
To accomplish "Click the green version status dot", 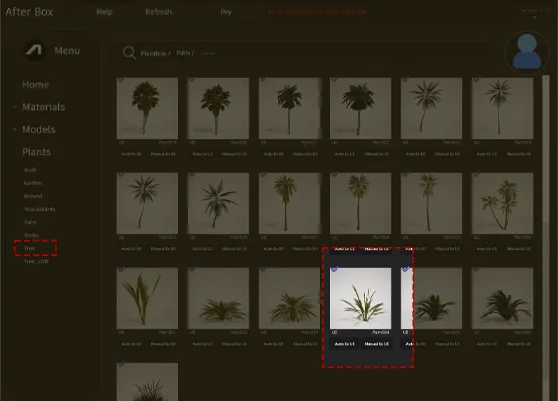I will coord(535,17).
